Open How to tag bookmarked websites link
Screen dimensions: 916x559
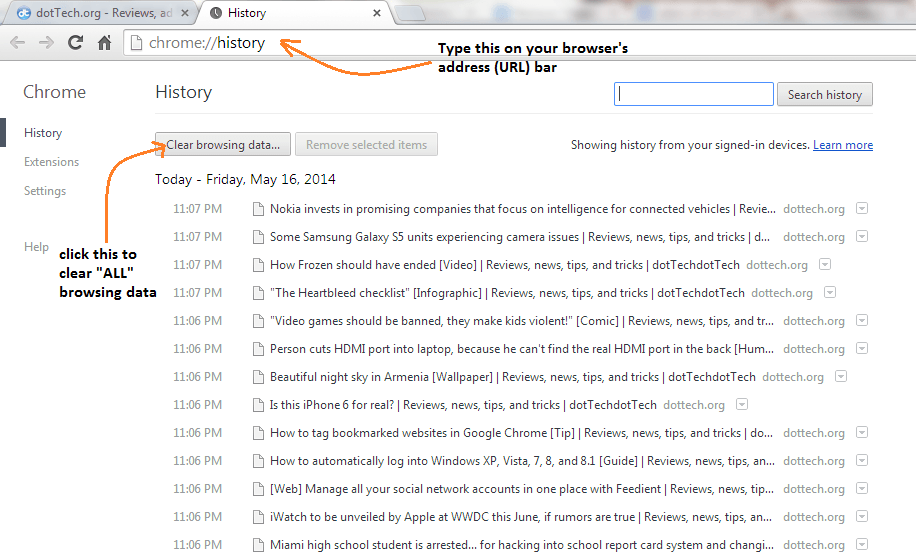point(521,433)
